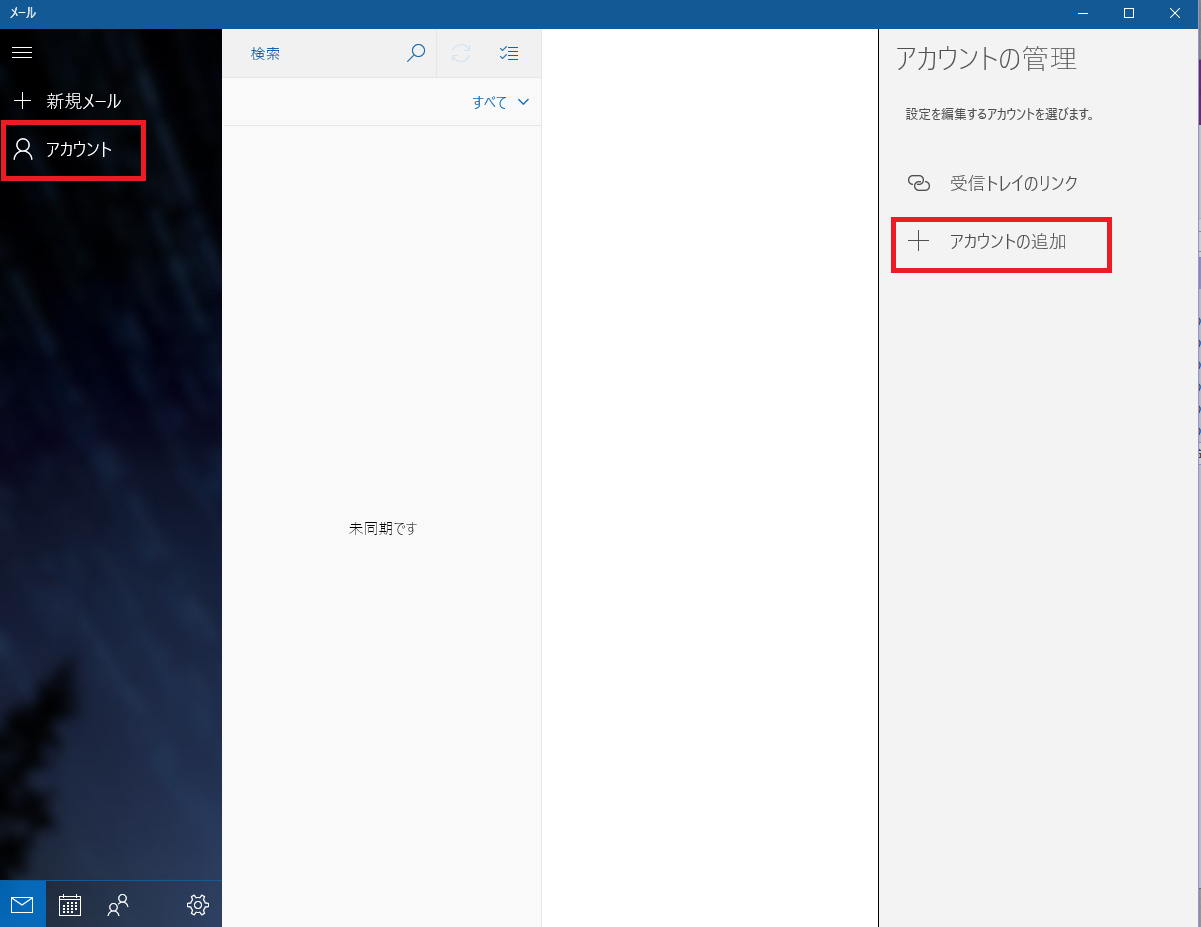Enter selection mode via checklist icon
Screen dimensions: 1201x927
point(509,54)
